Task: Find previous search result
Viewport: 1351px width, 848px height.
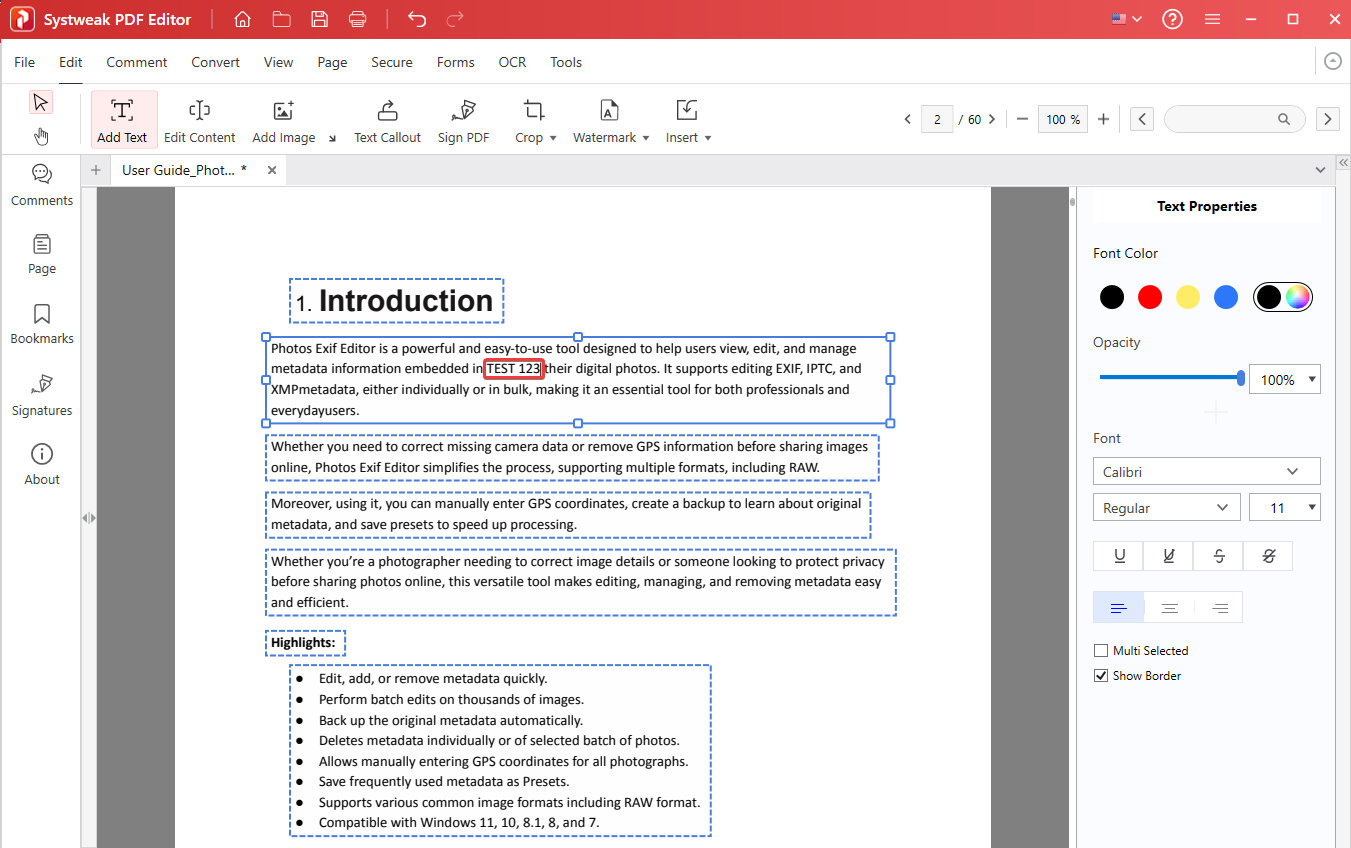Action: pyautogui.click(x=1142, y=119)
